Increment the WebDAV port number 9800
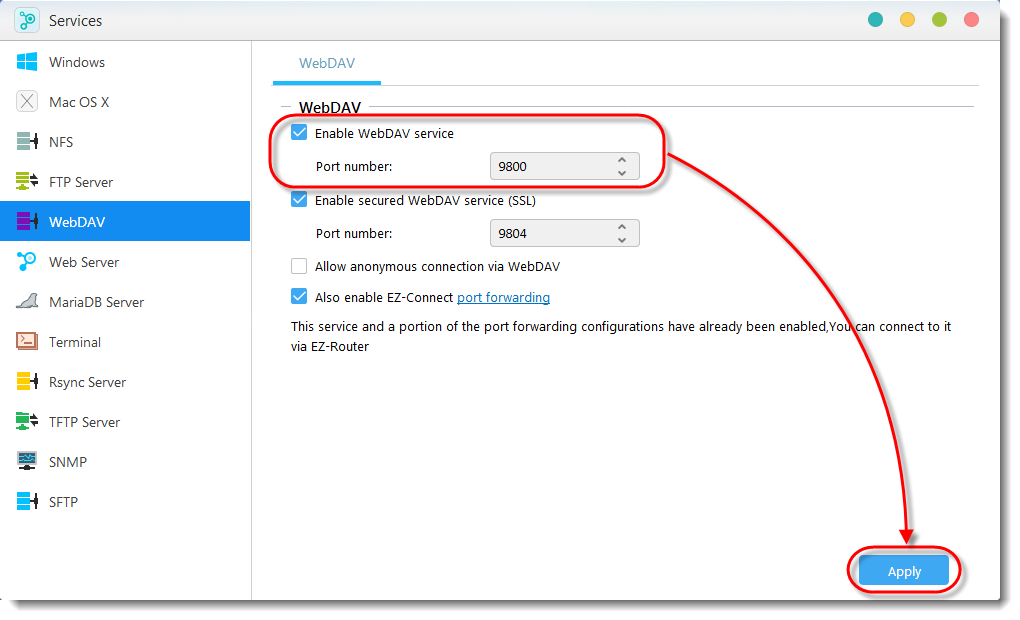Screen dimensions: 1020x620 pos(622,160)
